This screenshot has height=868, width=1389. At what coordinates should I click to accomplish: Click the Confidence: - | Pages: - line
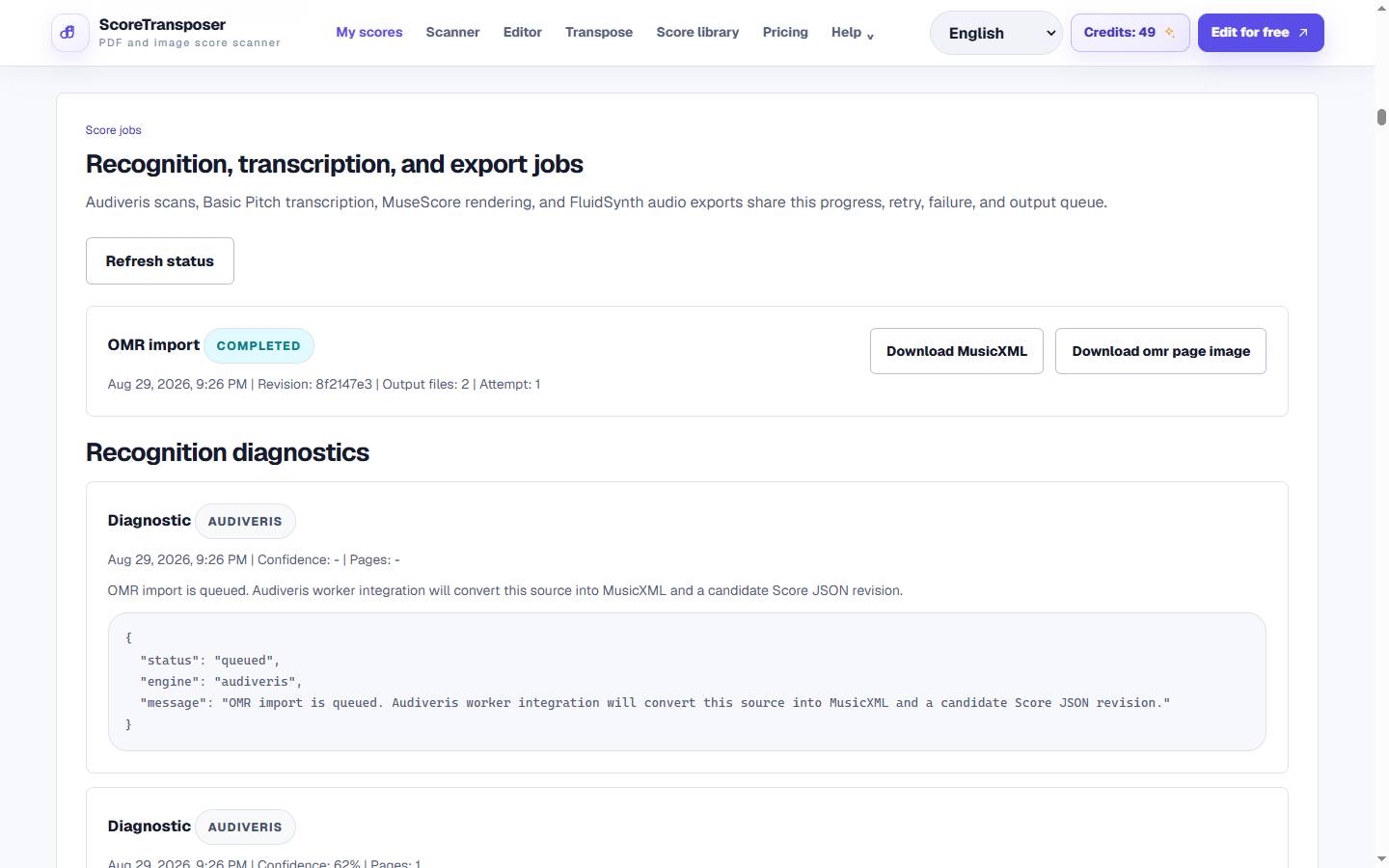pos(254,559)
